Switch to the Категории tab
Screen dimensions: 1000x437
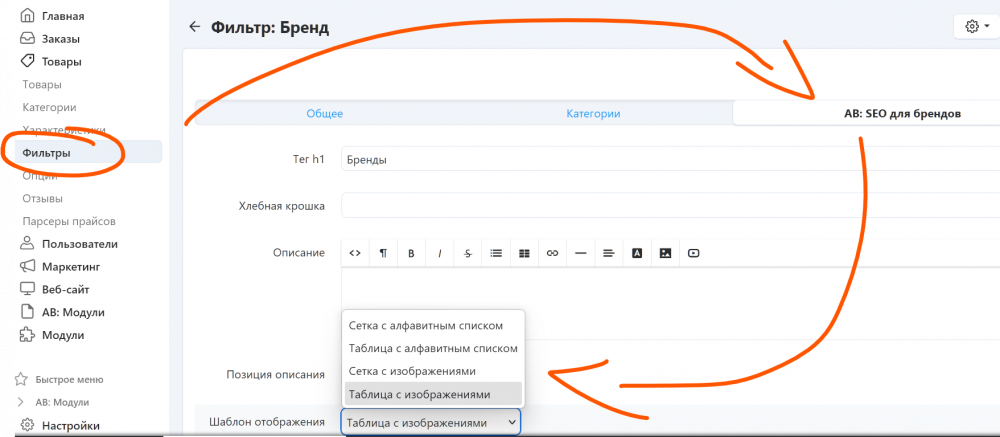[x=593, y=114]
